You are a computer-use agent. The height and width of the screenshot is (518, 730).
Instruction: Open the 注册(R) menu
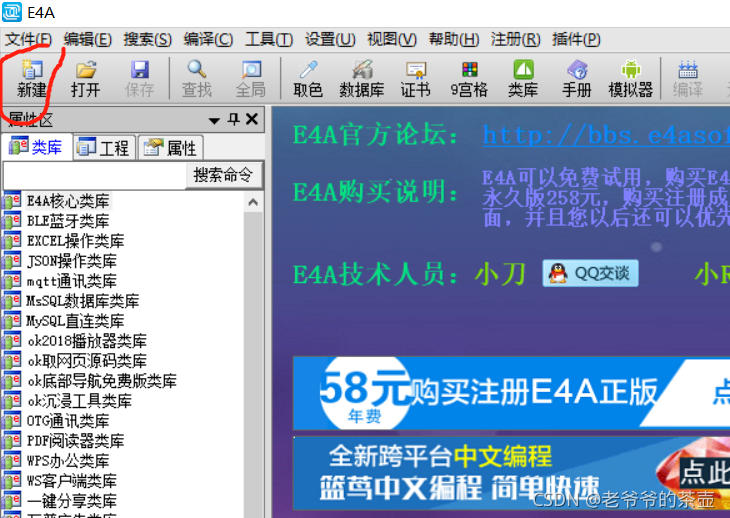[x=515, y=39]
